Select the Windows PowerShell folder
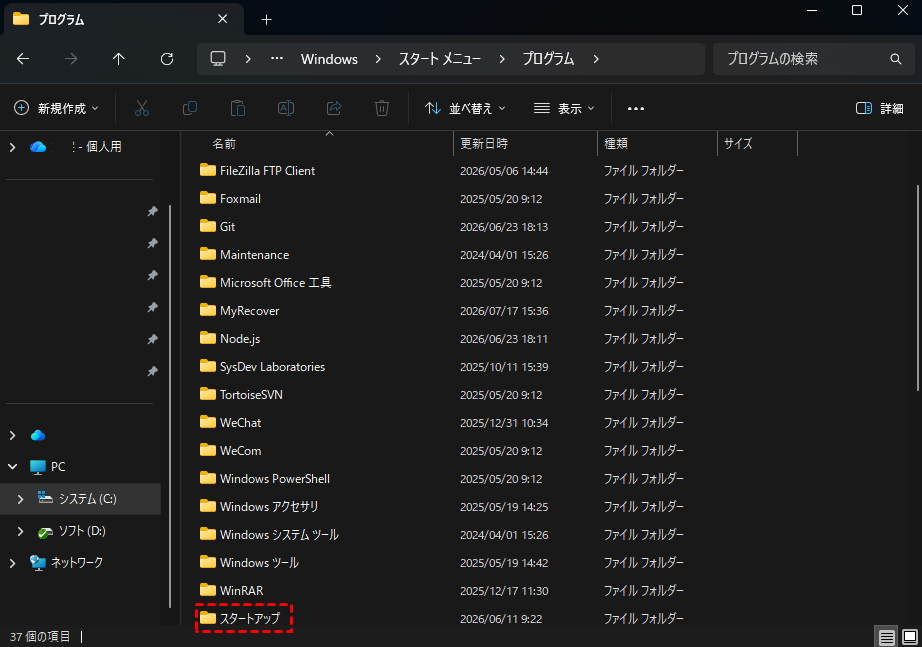 275,479
